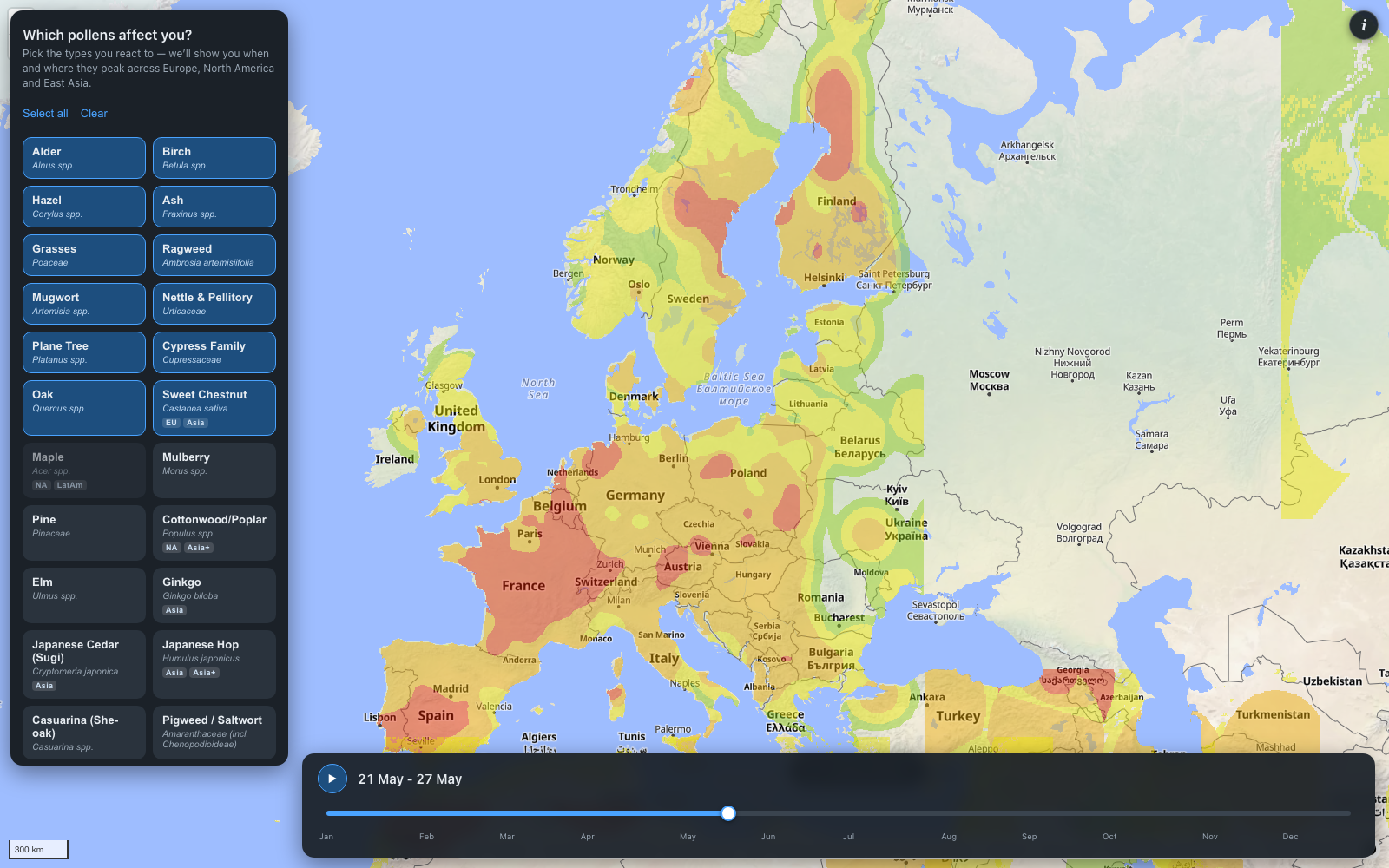Toggle the Birch pollen filter
This screenshot has height=868, width=1389.
click(214, 158)
